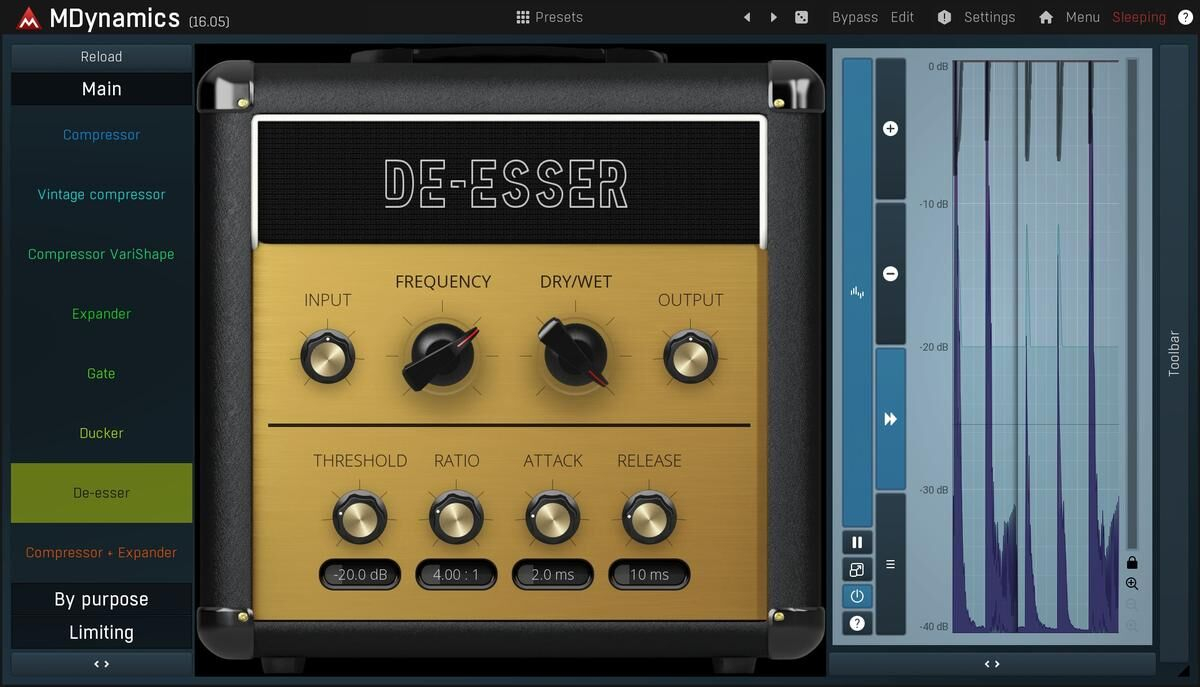
Task: Open the Presets browser
Action: tap(549, 17)
